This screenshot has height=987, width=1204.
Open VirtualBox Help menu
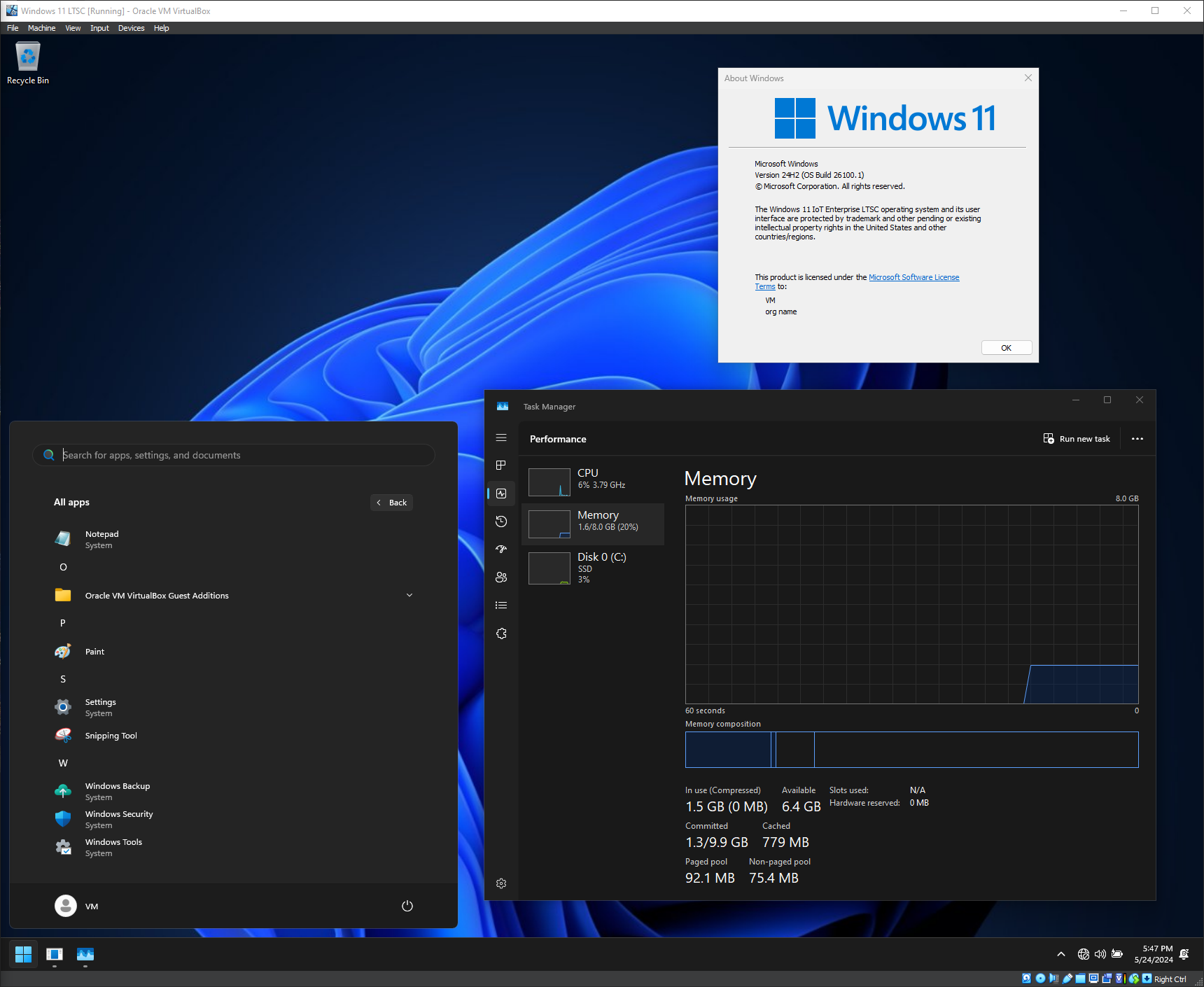[x=162, y=28]
